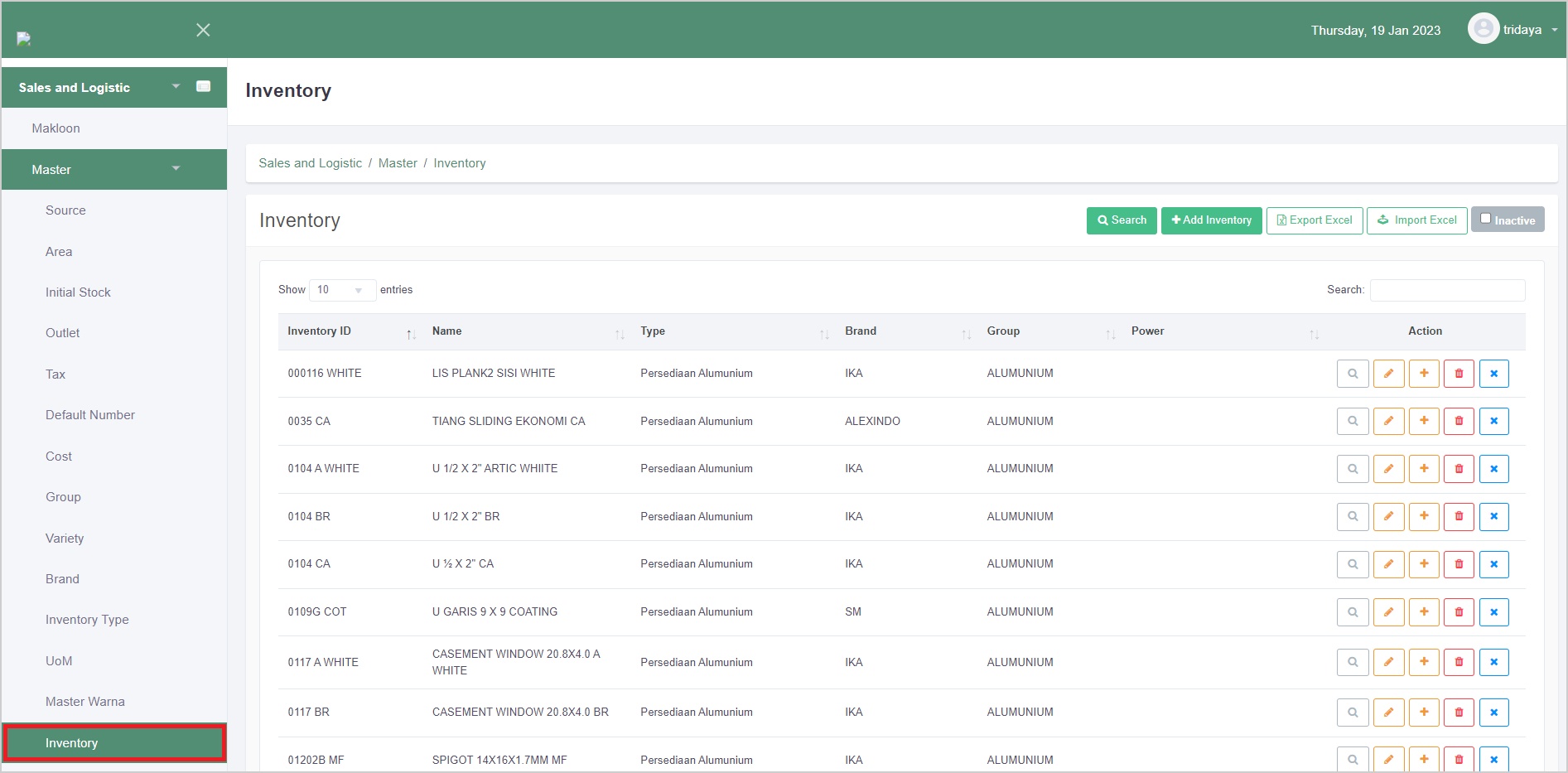The image size is (1568, 773).
Task: Click the user avatar icon in header
Action: 1483,30
